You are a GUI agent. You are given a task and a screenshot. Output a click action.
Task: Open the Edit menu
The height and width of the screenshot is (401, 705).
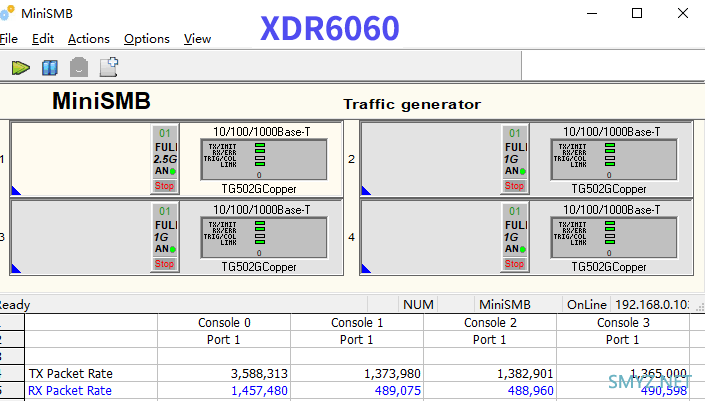click(43, 39)
